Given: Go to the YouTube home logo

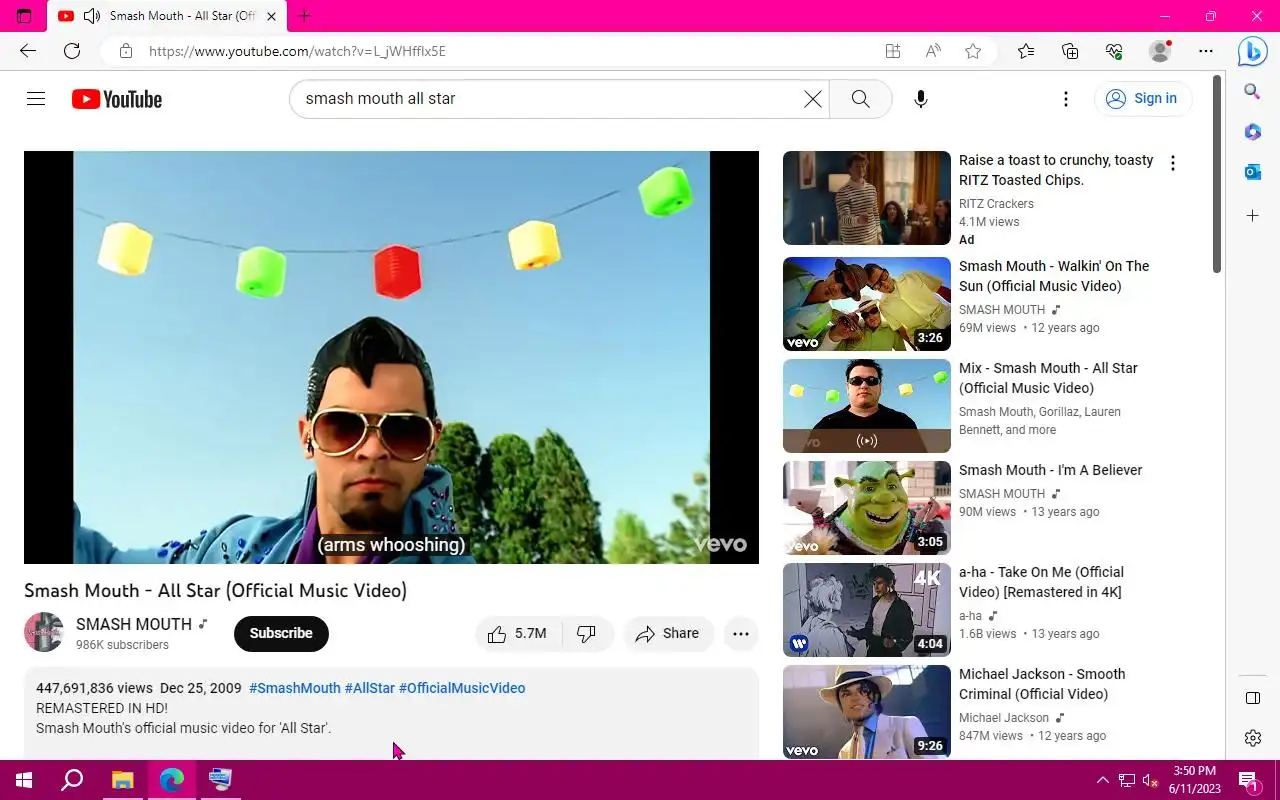Looking at the screenshot, I should [117, 99].
